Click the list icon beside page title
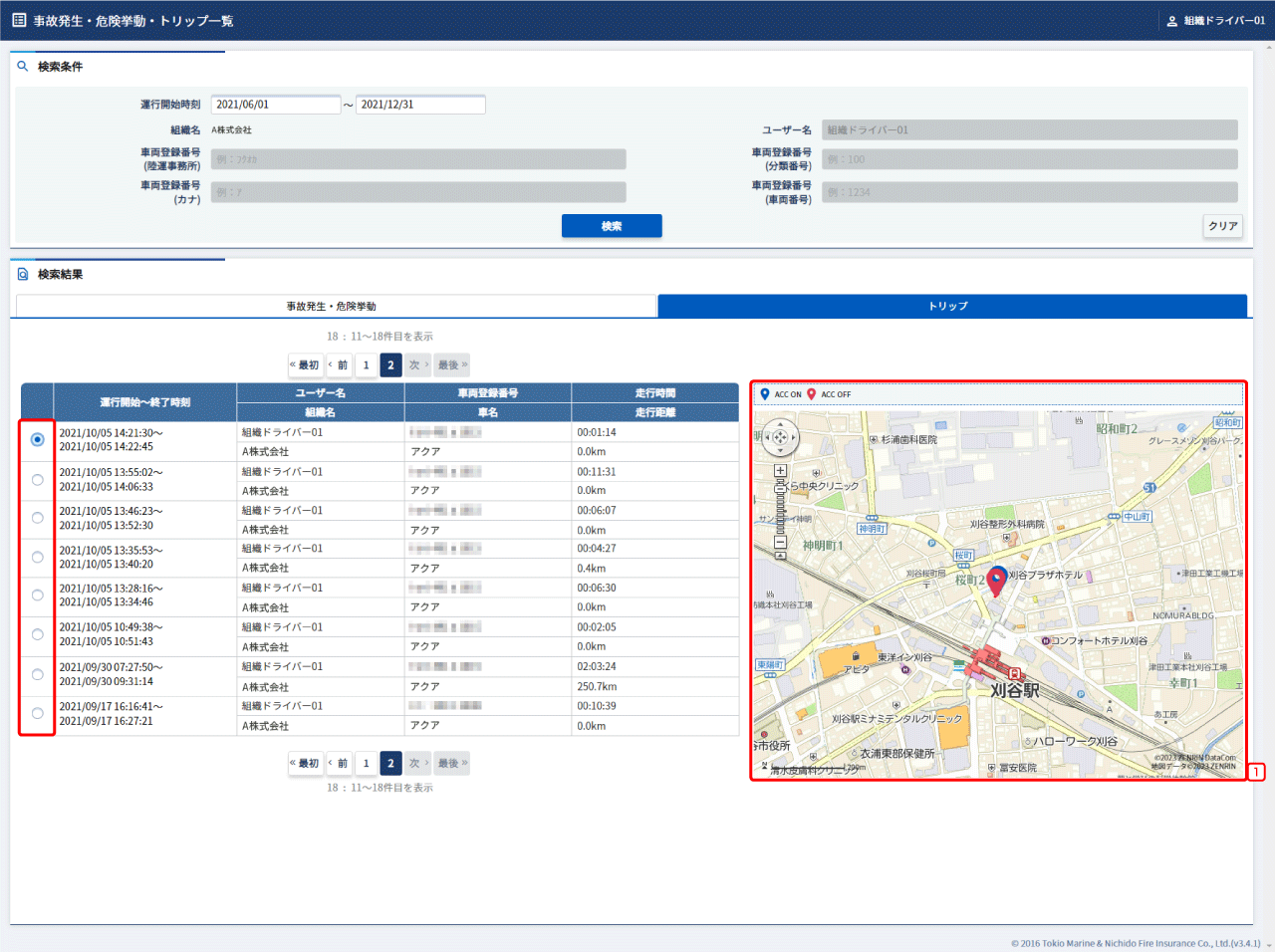The height and width of the screenshot is (952, 1275). pos(19,20)
